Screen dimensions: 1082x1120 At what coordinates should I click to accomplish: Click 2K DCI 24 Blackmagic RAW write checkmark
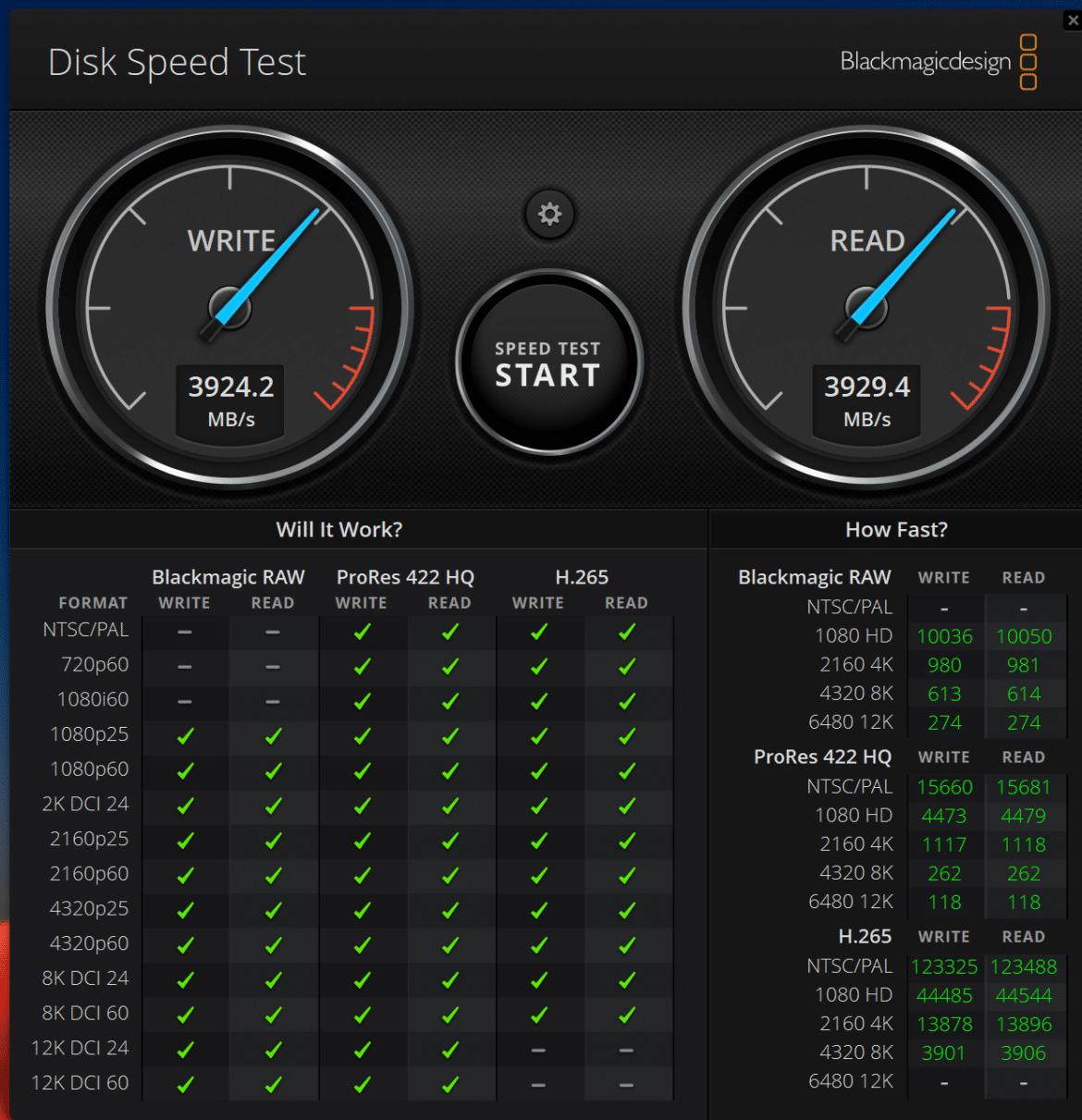tap(185, 806)
